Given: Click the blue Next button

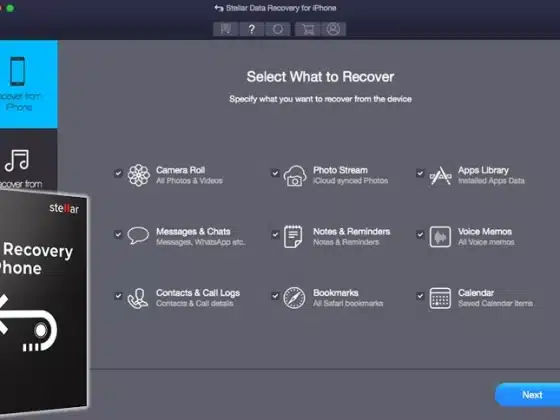Looking at the screenshot, I should click(528, 395).
